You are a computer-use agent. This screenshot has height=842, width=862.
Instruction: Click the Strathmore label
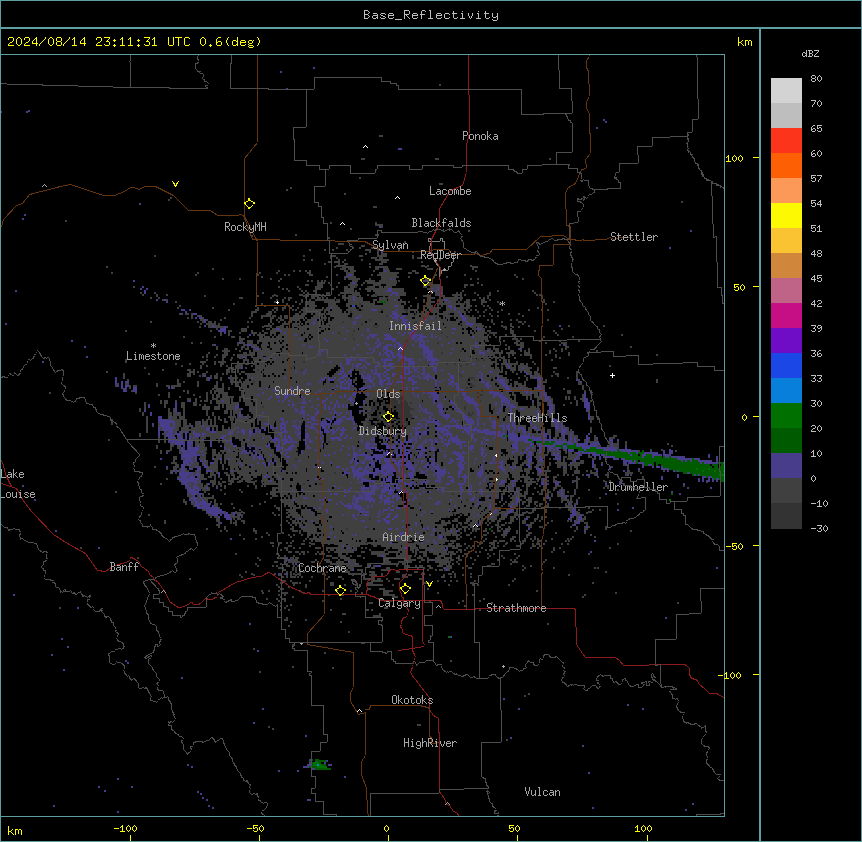coord(516,608)
